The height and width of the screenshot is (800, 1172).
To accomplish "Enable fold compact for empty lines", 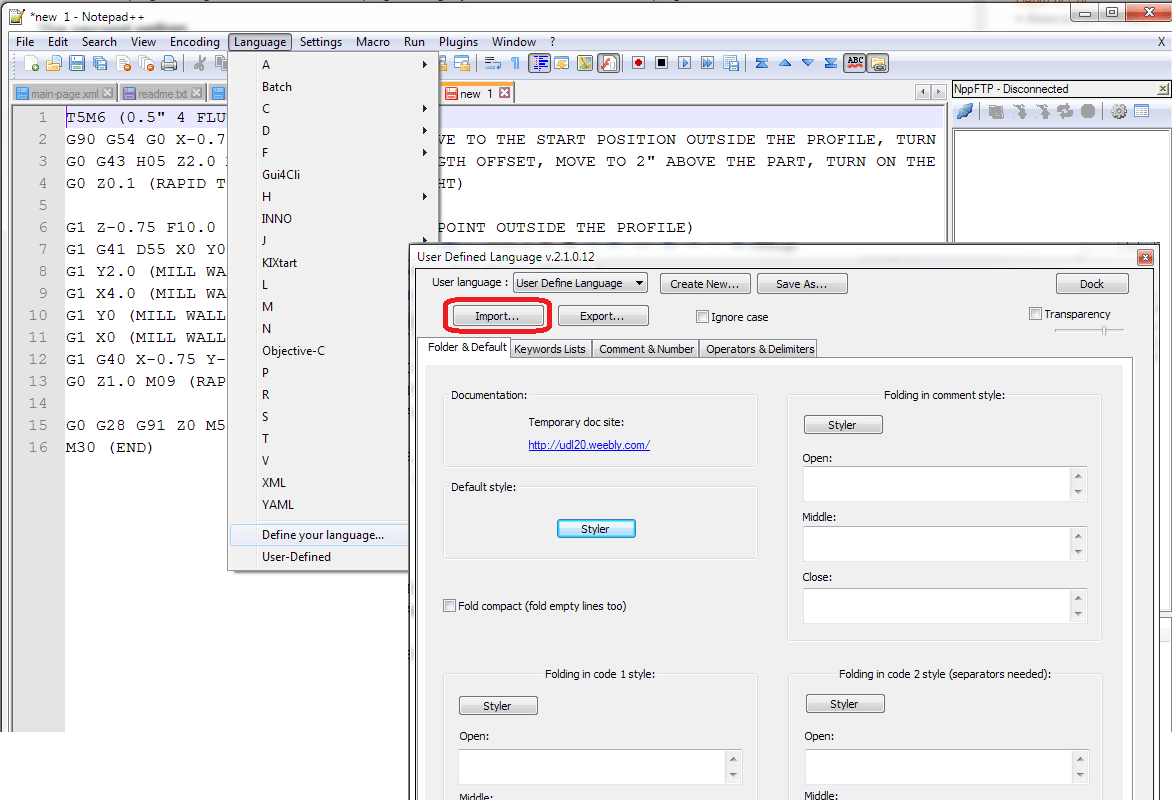I will point(449,605).
